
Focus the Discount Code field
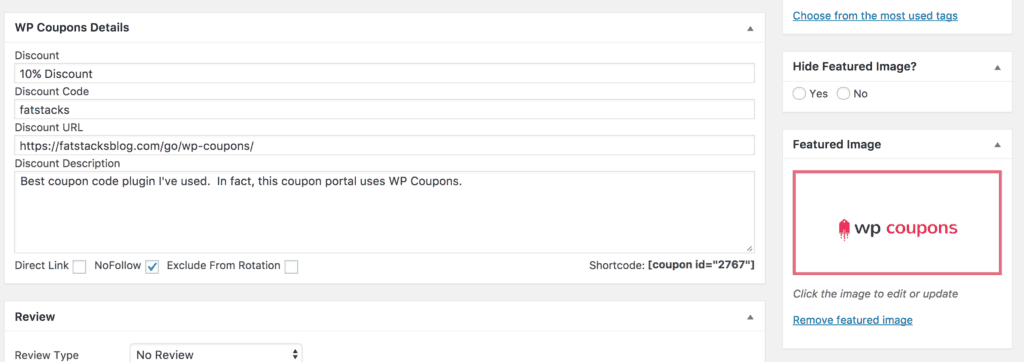pyautogui.click(x=384, y=109)
